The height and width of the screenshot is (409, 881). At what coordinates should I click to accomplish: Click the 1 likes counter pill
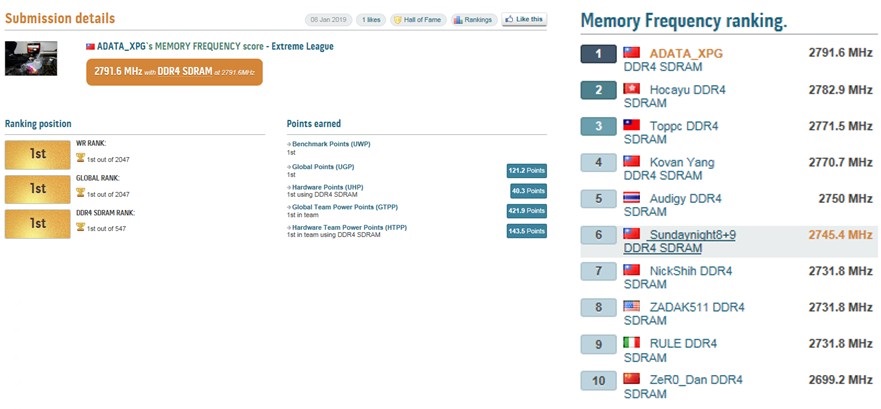(x=371, y=19)
